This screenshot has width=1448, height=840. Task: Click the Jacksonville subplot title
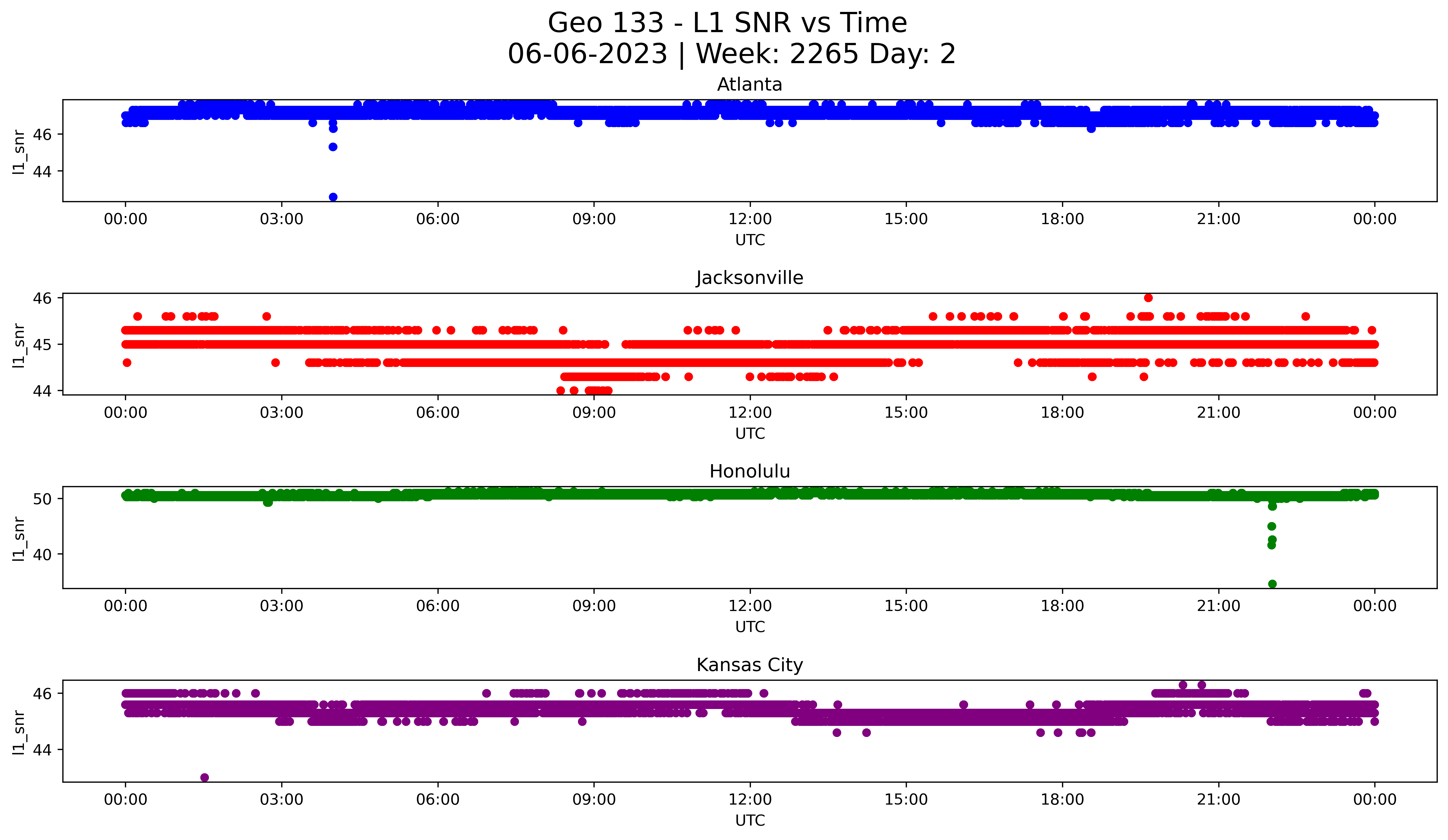[x=749, y=278]
